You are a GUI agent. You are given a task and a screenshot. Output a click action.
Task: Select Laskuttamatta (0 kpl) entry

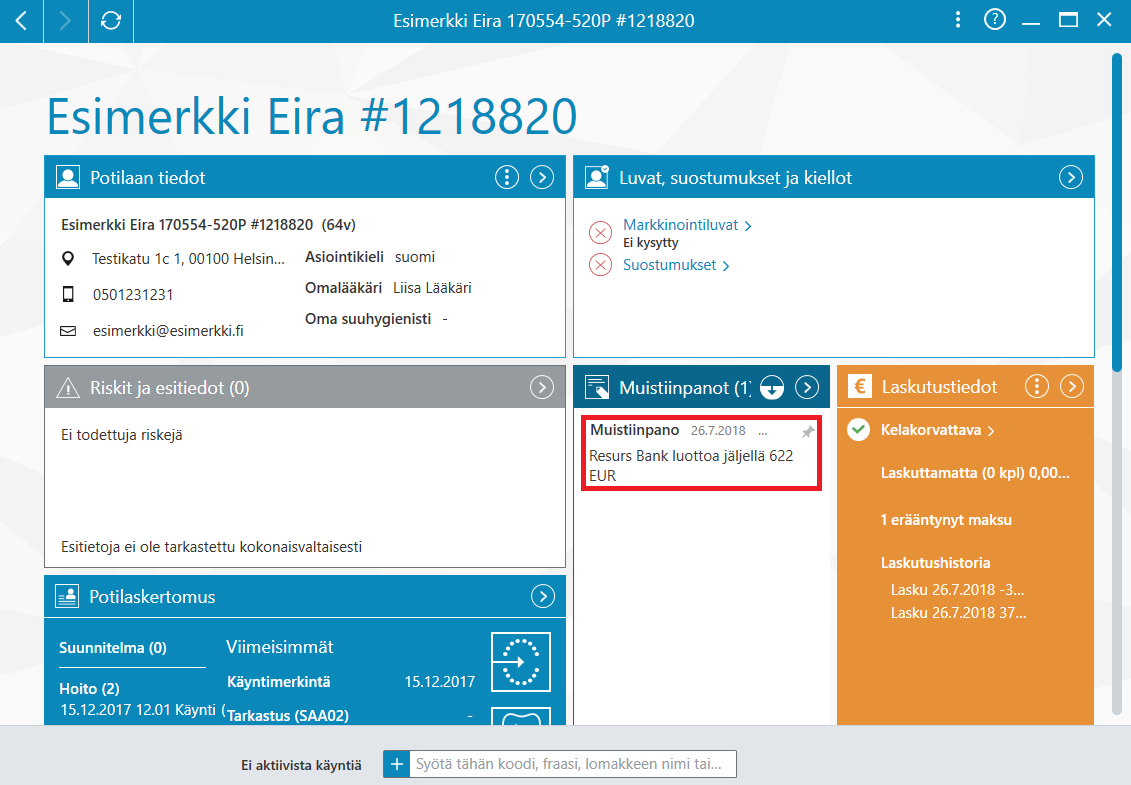[x=974, y=473]
